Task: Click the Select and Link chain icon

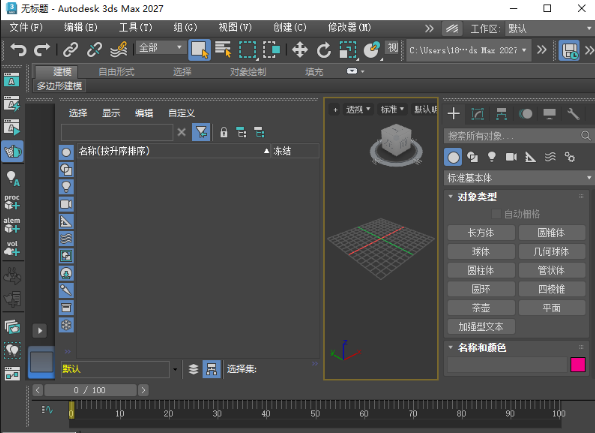Action: coord(71,50)
